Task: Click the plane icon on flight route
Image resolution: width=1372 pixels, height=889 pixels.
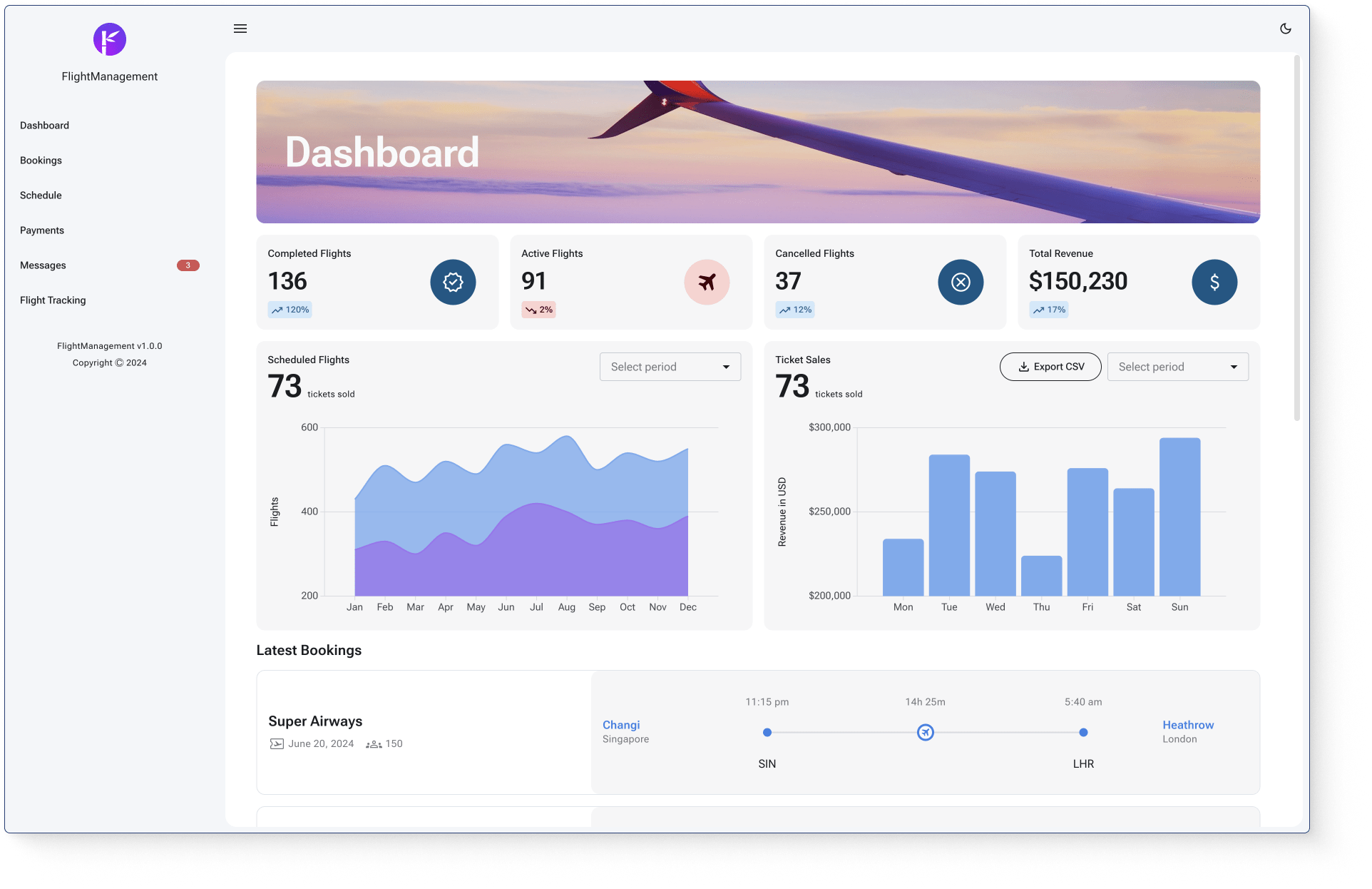Action: pos(925,732)
